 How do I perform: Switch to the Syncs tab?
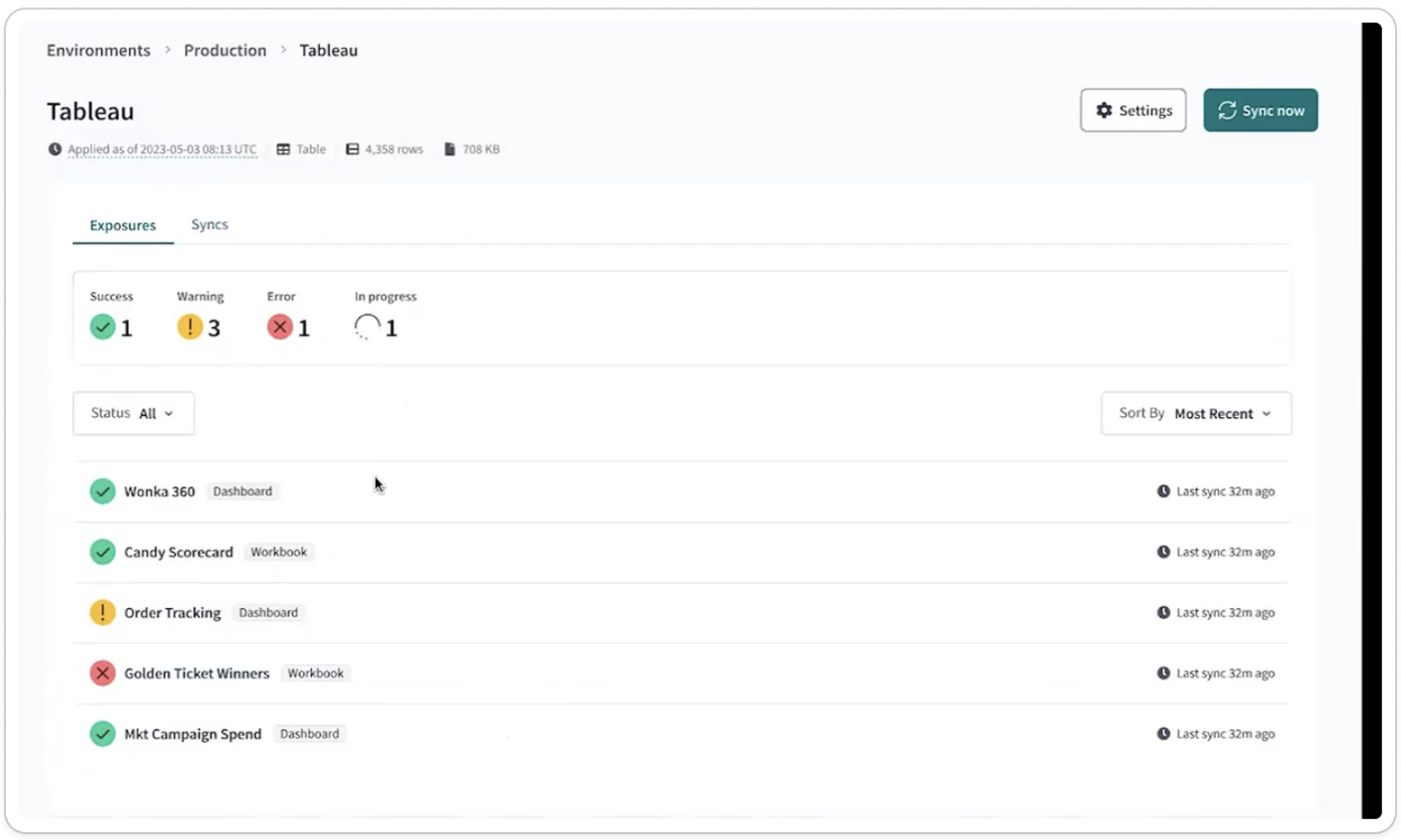(209, 224)
